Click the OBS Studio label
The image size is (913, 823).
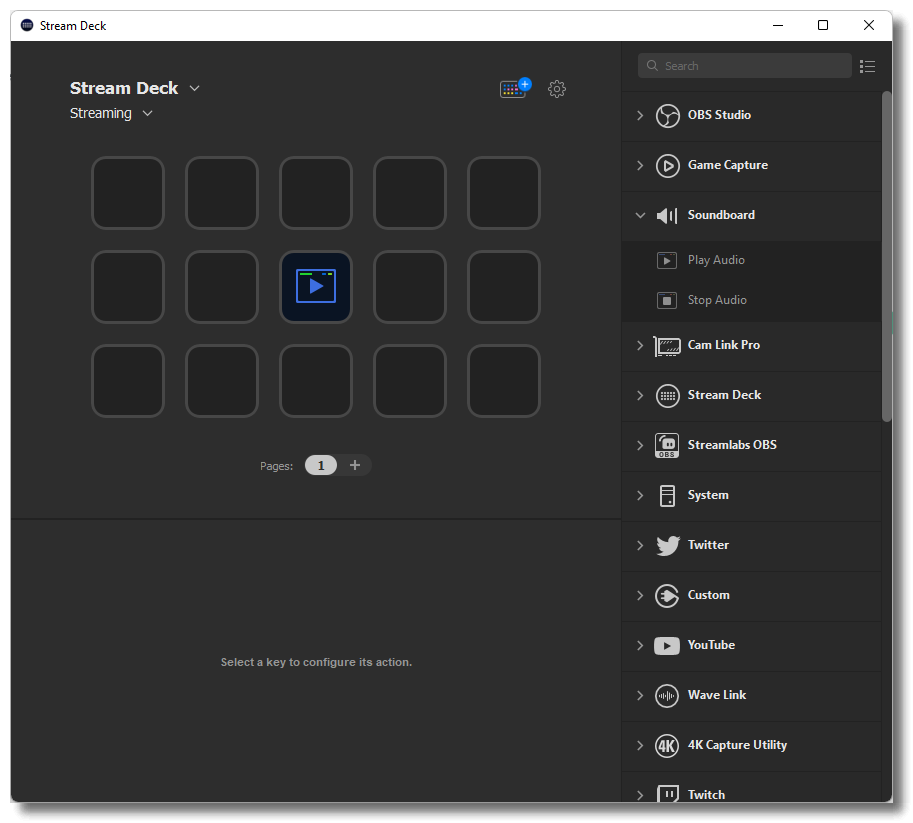[719, 115]
